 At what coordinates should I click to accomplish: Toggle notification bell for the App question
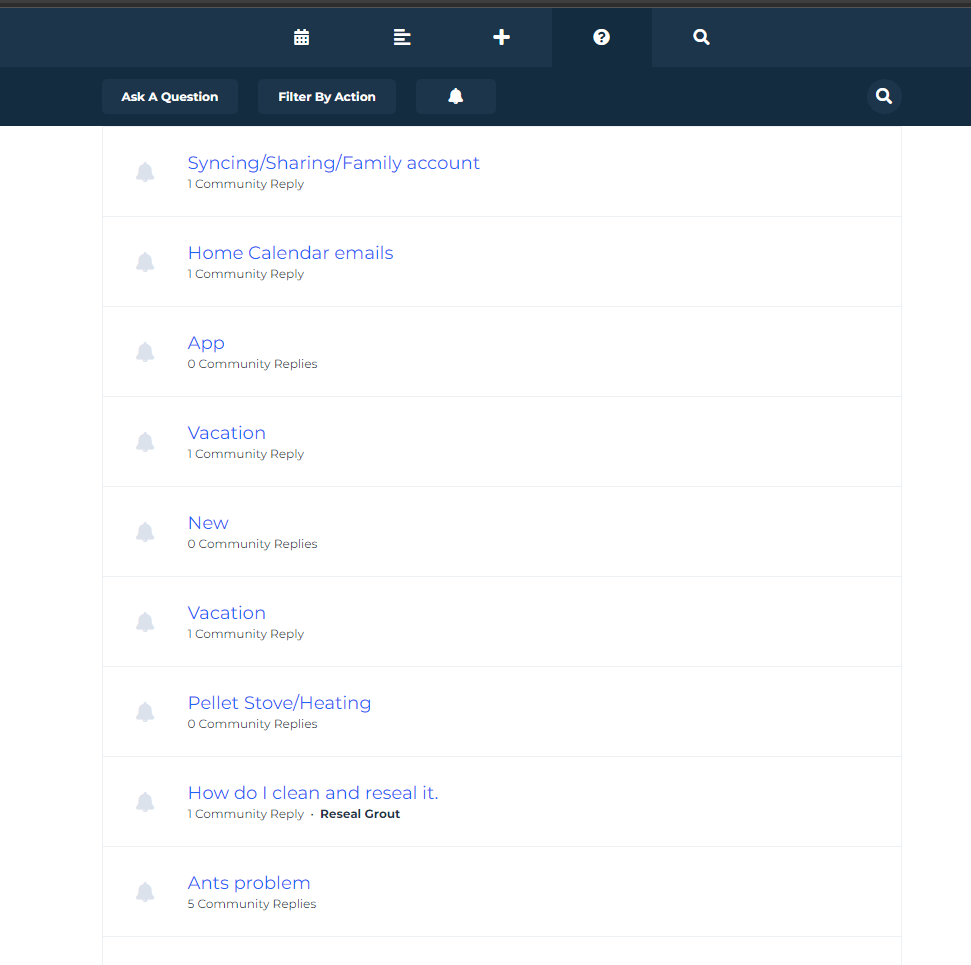tap(145, 352)
